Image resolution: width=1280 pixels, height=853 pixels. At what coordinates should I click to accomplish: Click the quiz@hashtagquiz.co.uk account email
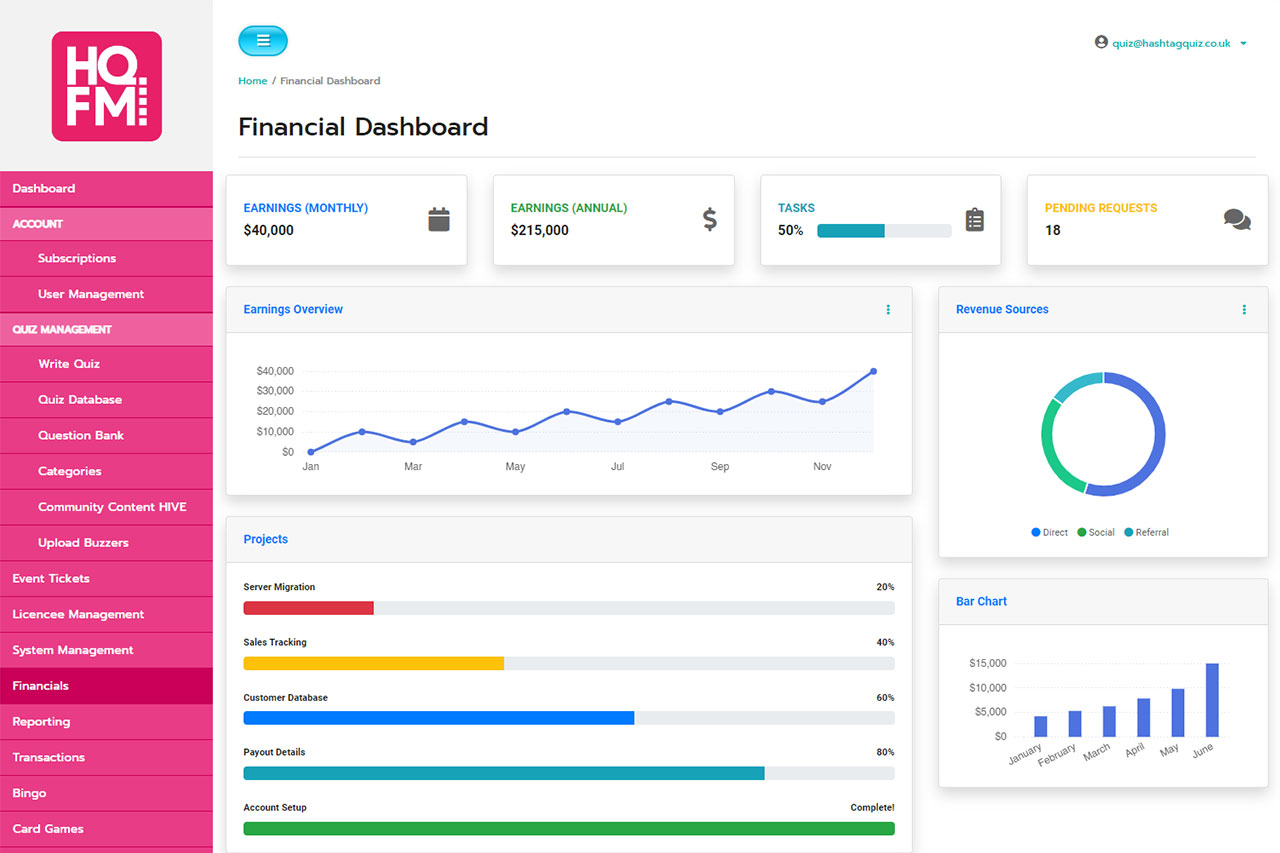coord(1171,43)
